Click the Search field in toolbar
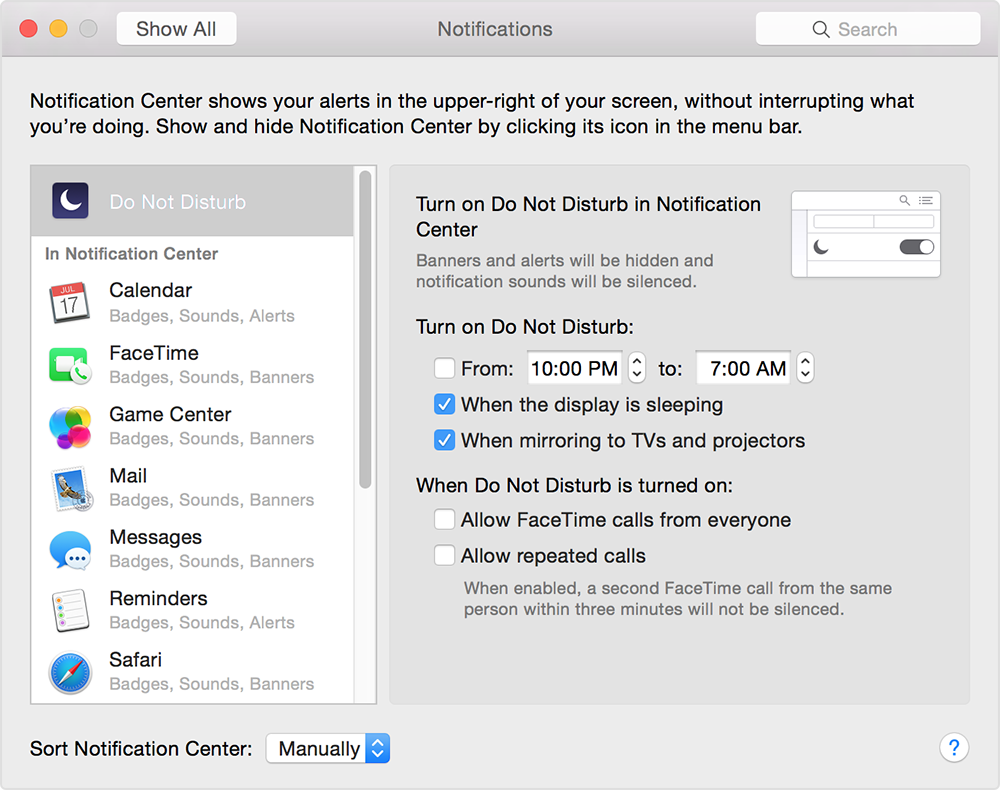 pos(867,29)
